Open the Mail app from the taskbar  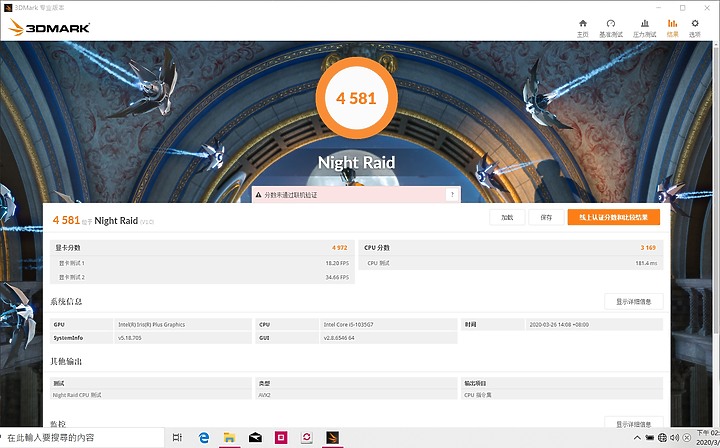click(x=255, y=437)
